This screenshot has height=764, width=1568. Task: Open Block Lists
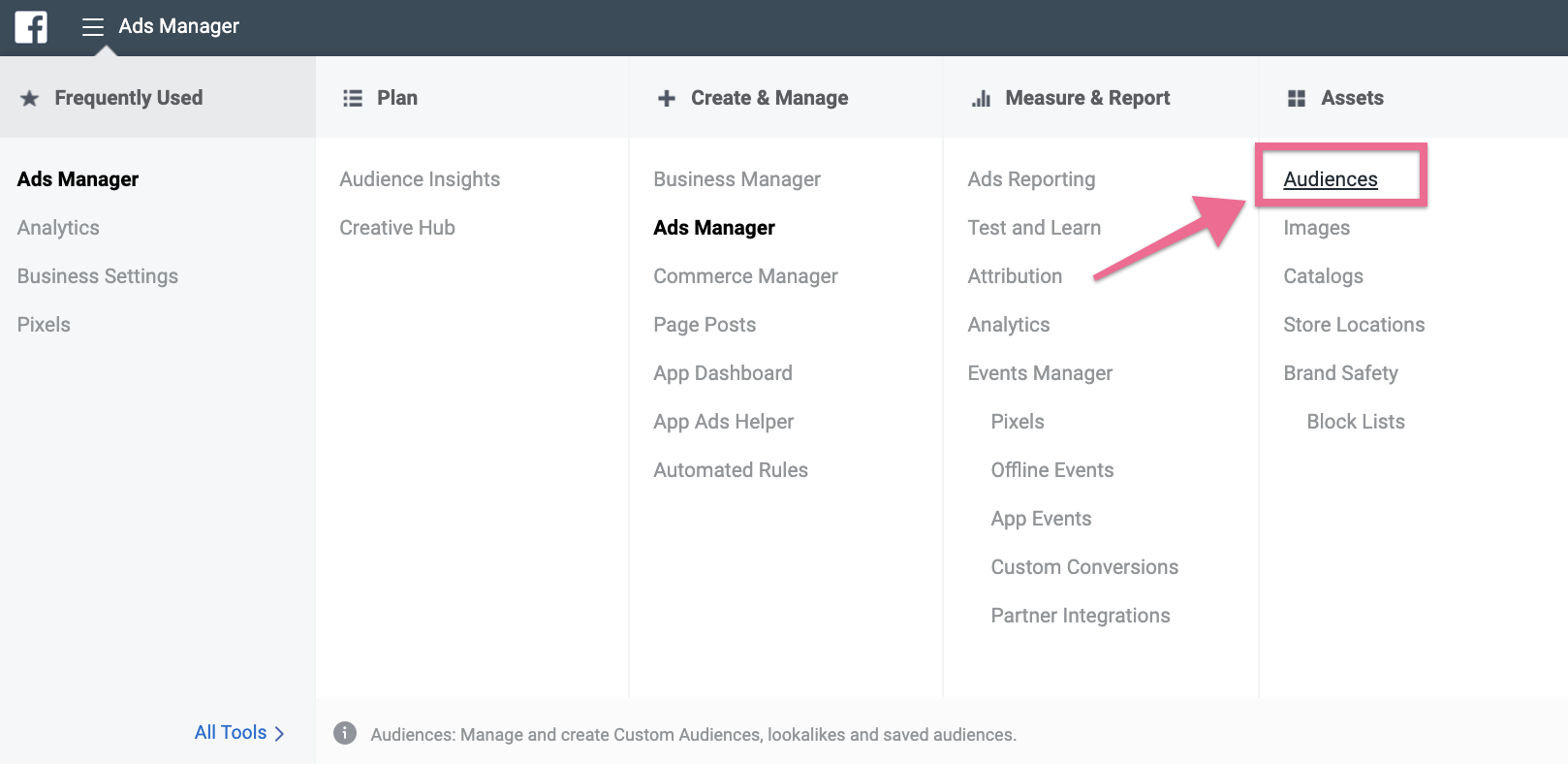point(1356,422)
